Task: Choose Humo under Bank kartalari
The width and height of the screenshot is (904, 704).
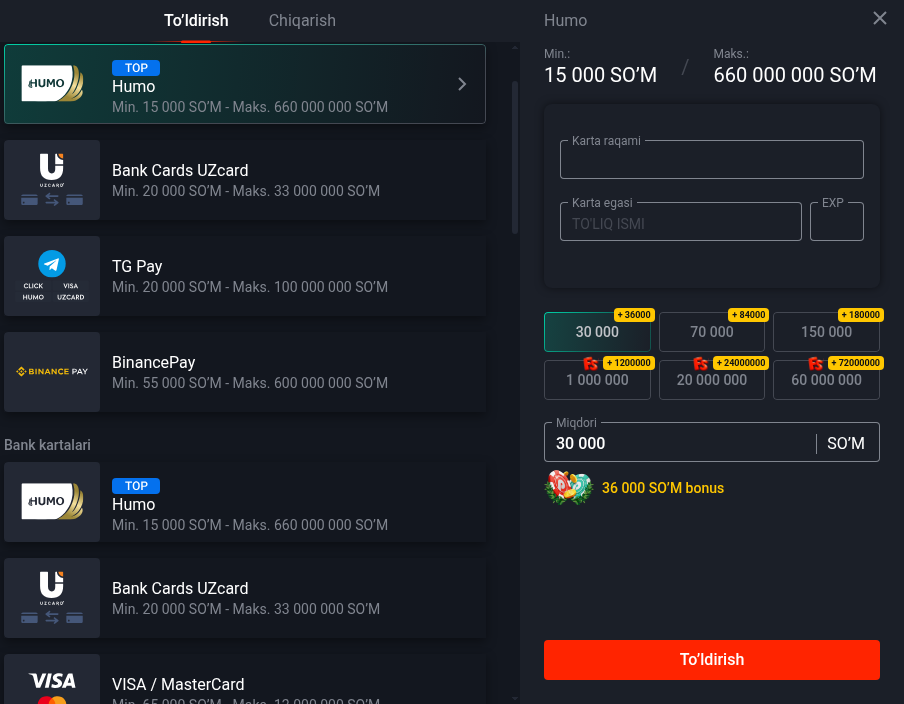Action: click(x=244, y=502)
